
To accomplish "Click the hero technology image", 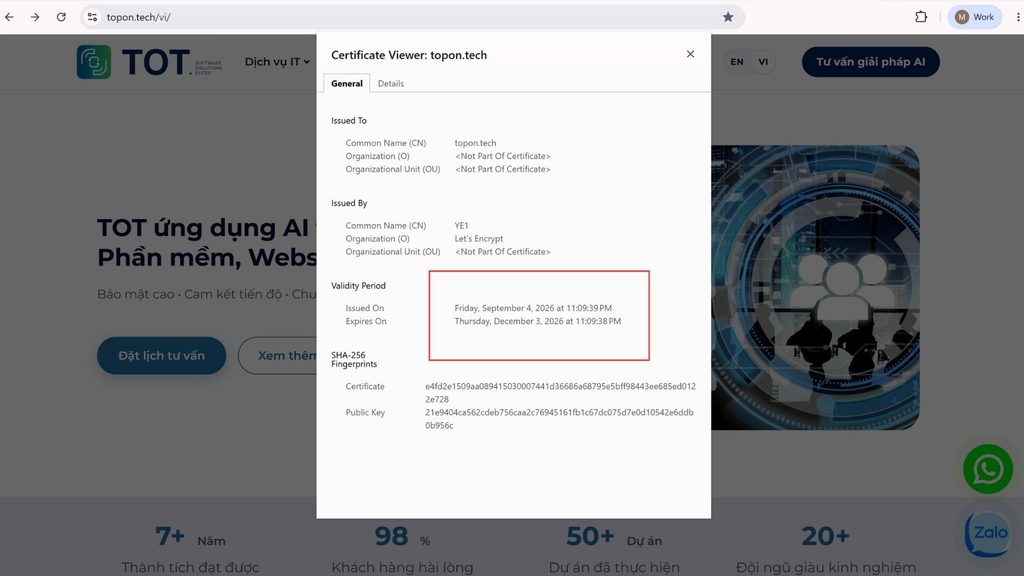I will tap(815, 287).
